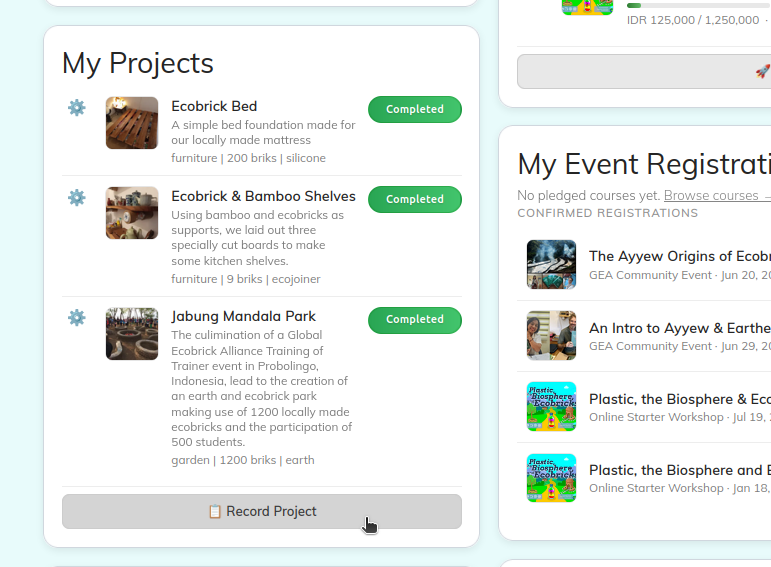Click Completed badge for Ecobrick Bed
The width and height of the screenshot is (771, 567).
[415, 109]
